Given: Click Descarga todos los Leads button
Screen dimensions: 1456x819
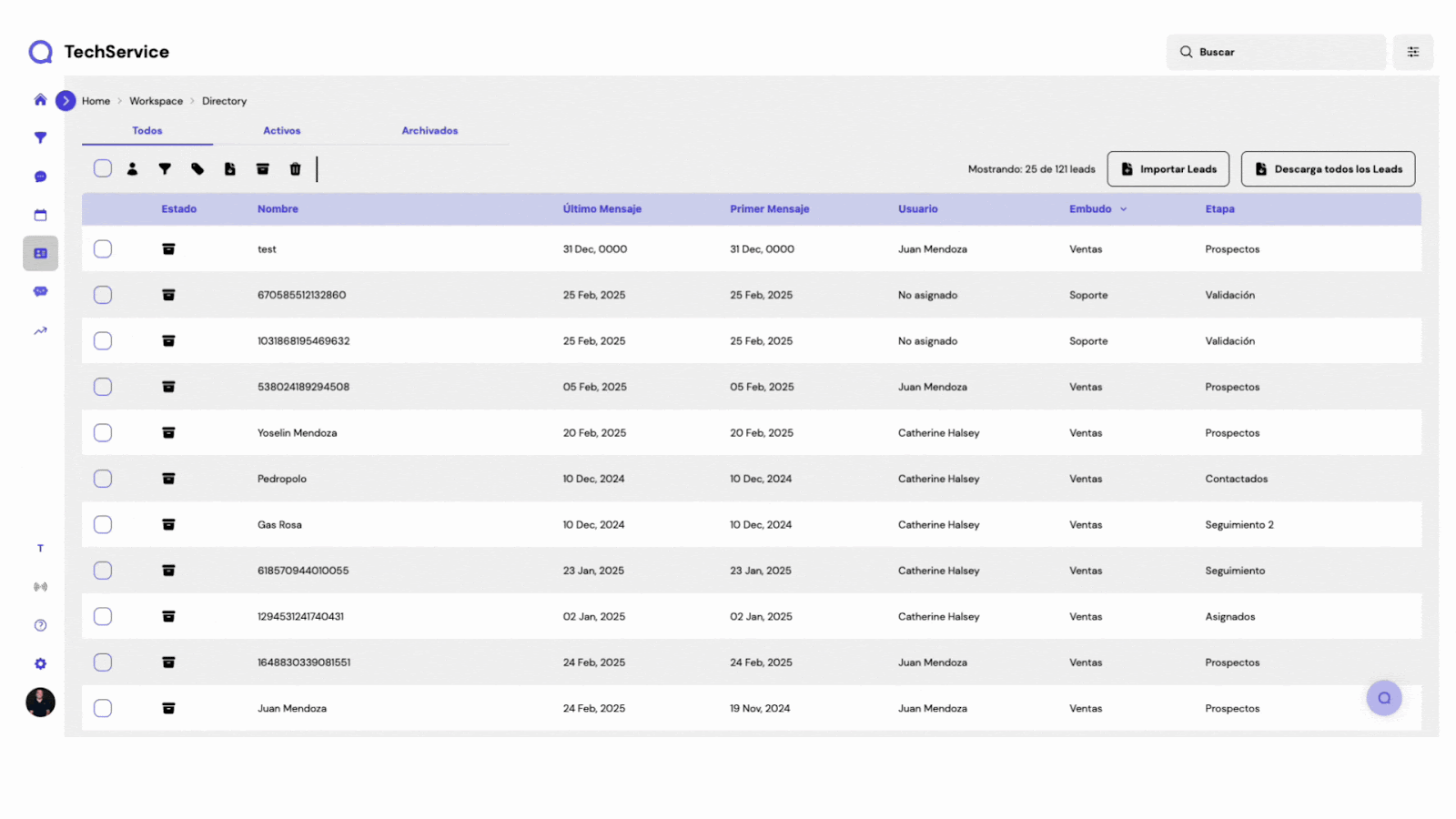Looking at the screenshot, I should coord(1328,169).
